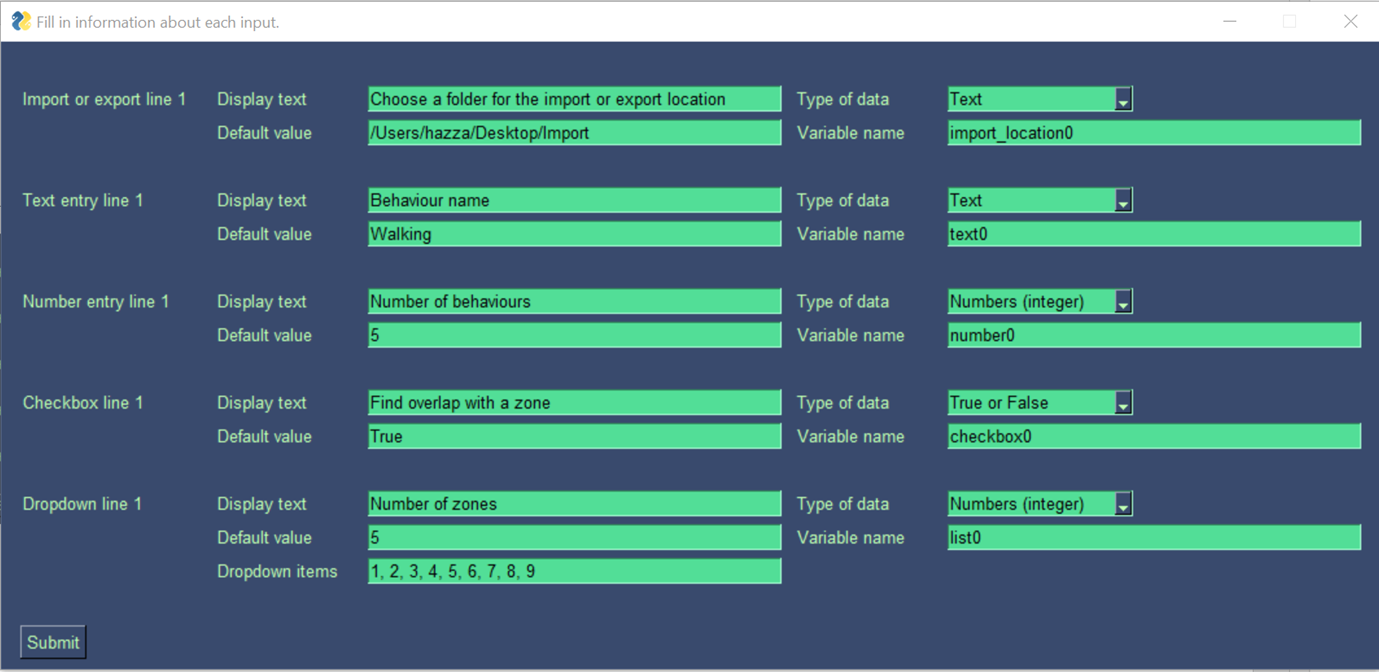
Task: Select the checkbox0 variable name field
Action: coord(1152,436)
